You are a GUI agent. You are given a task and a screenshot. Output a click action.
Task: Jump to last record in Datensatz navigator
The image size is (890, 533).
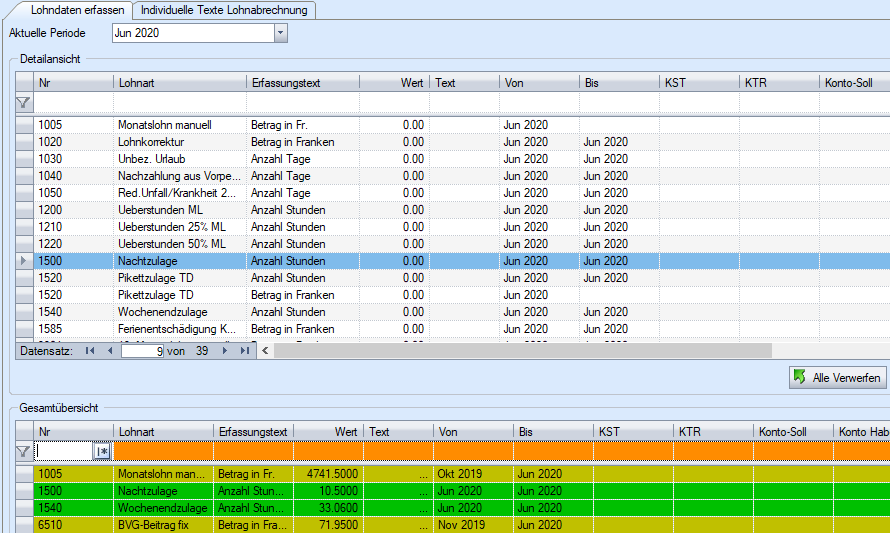(245, 351)
